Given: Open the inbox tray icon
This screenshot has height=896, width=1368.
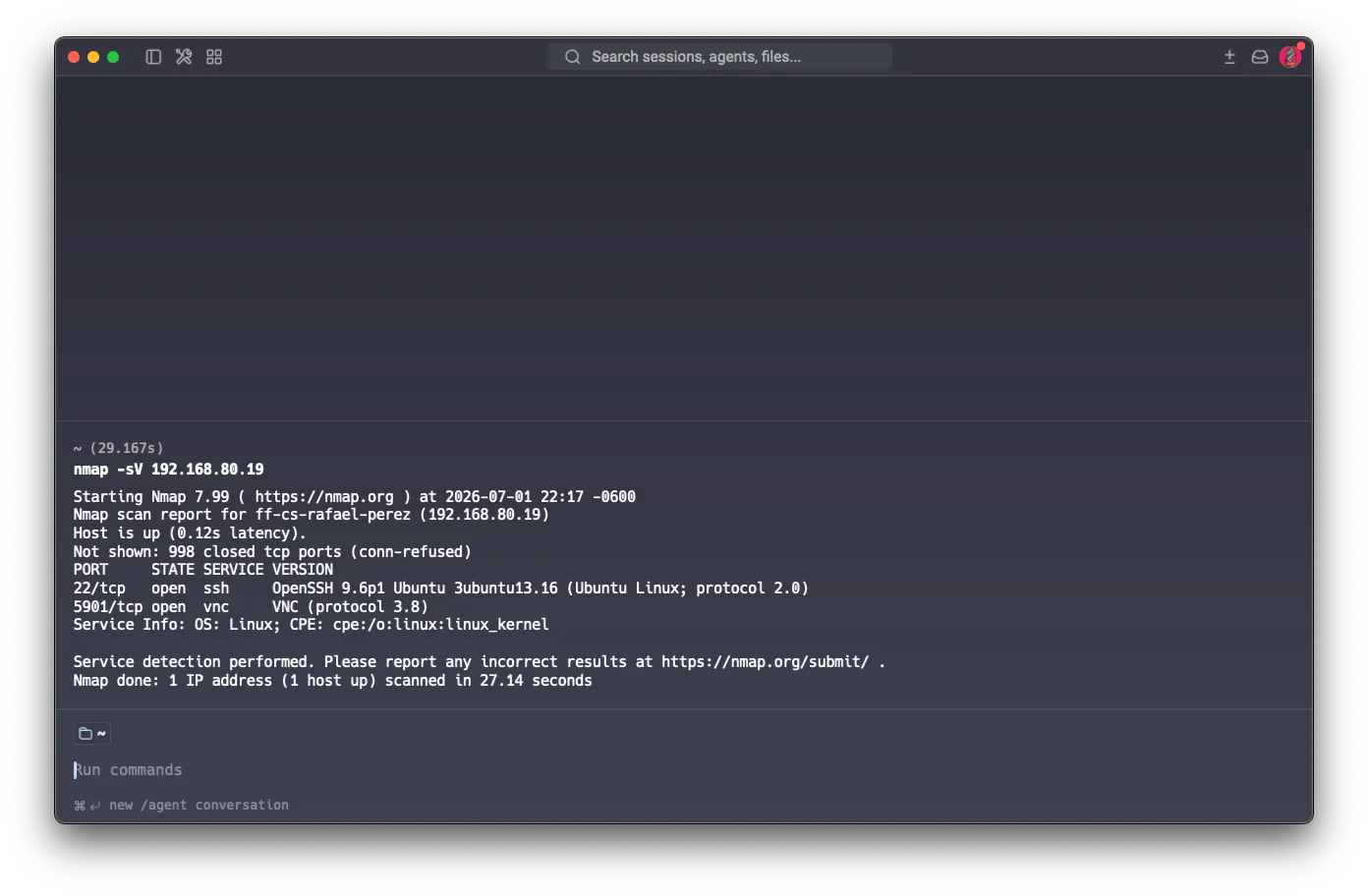Looking at the screenshot, I should pyautogui.click(x=1260, y=57).
